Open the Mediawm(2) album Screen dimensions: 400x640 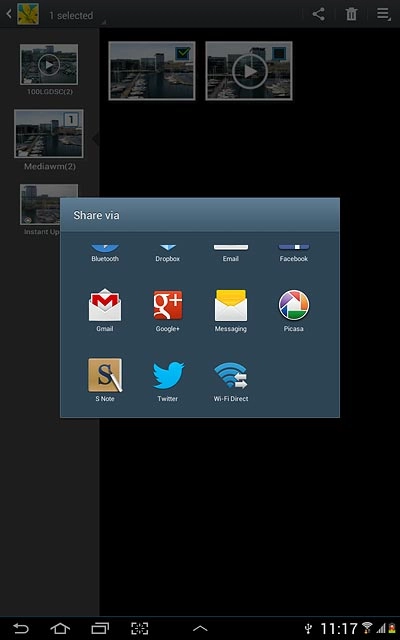click(49, 140)
